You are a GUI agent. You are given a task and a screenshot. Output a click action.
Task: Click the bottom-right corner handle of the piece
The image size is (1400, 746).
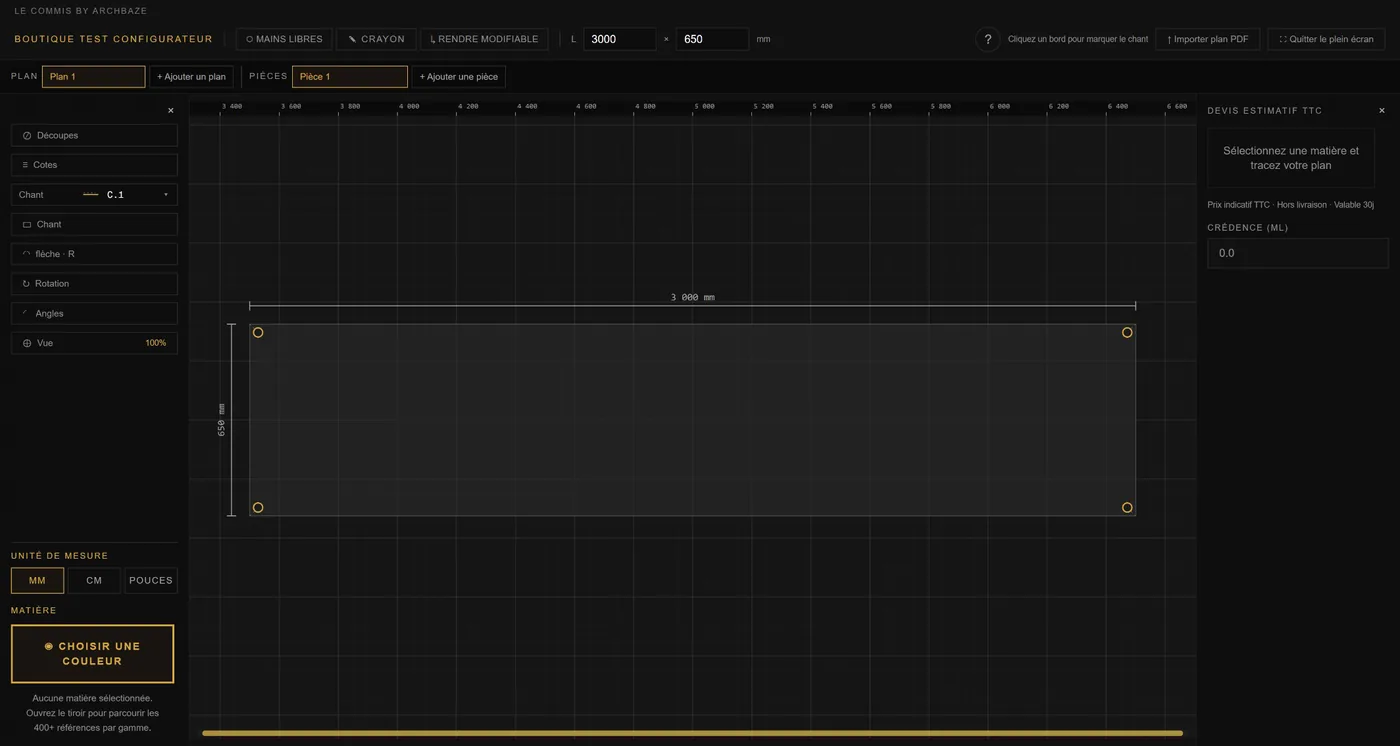pyautogui.click(x=1127, y=508)
